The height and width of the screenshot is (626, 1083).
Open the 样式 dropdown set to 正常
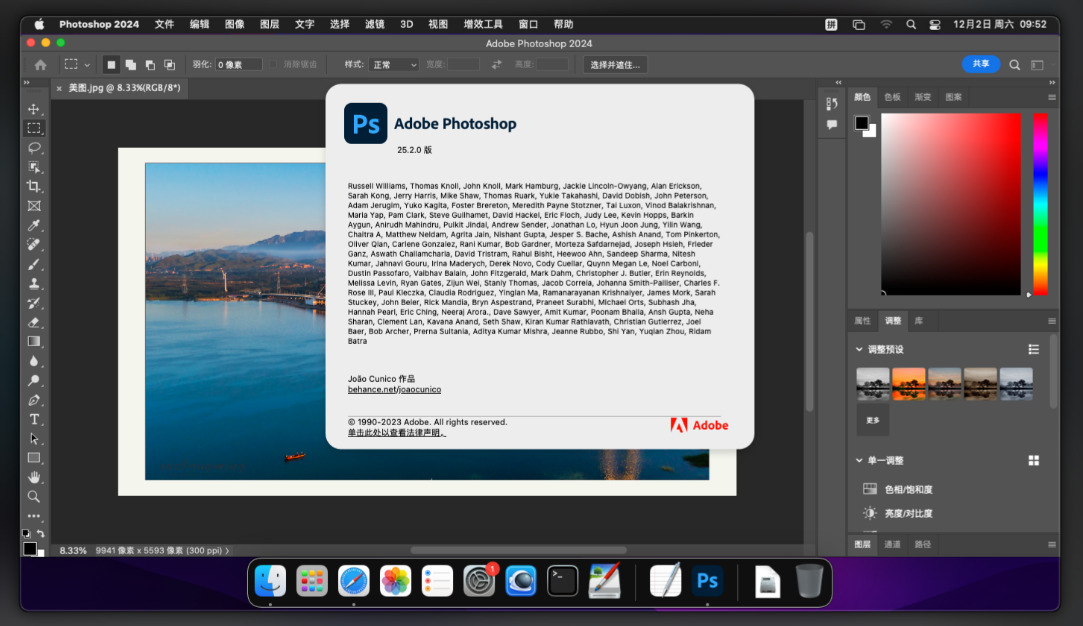[x=394, y=65]
